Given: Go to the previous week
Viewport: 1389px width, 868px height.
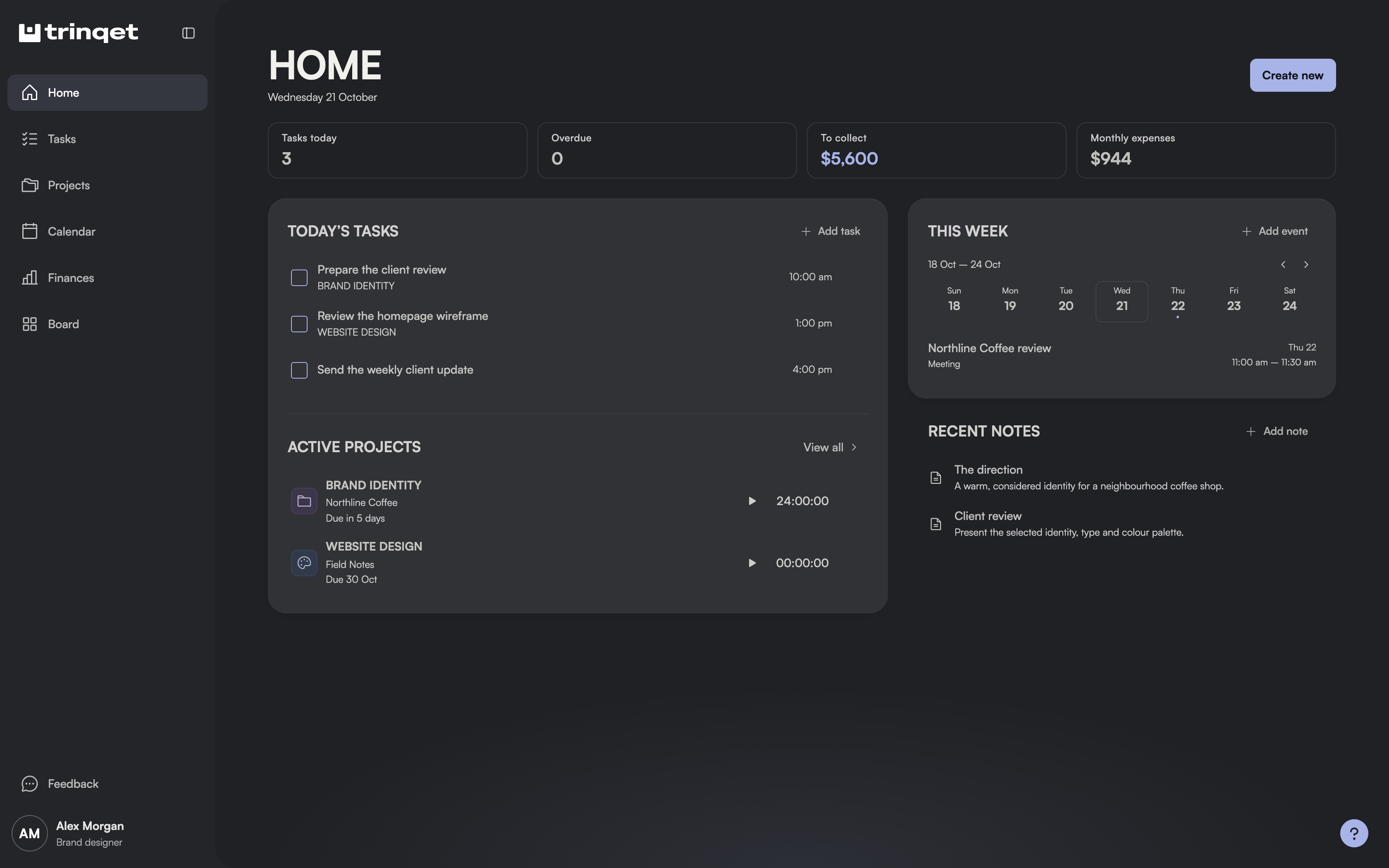Looking at the screenshot, I should 1284,265.
